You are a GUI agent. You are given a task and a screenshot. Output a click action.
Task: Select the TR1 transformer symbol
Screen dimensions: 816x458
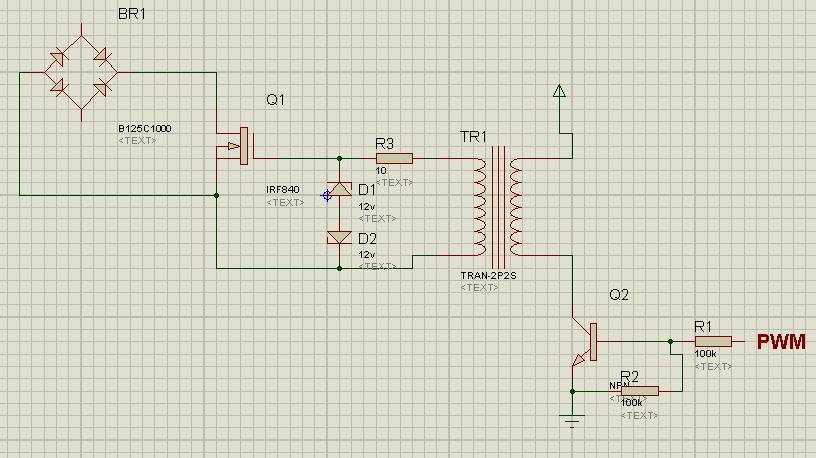[x=498, y=207]
